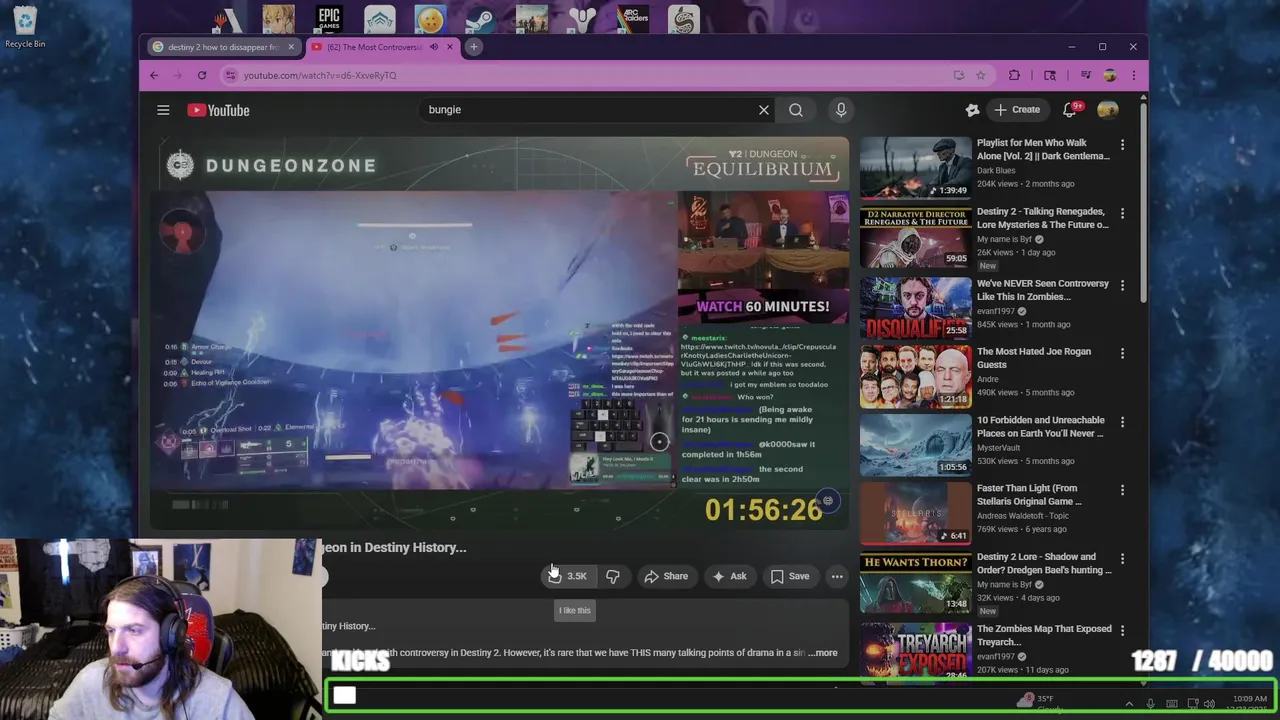Open options menu for 'Faster Than Light' video
This screenshot has height=720, width=1280.
(x=1122, y=490)
